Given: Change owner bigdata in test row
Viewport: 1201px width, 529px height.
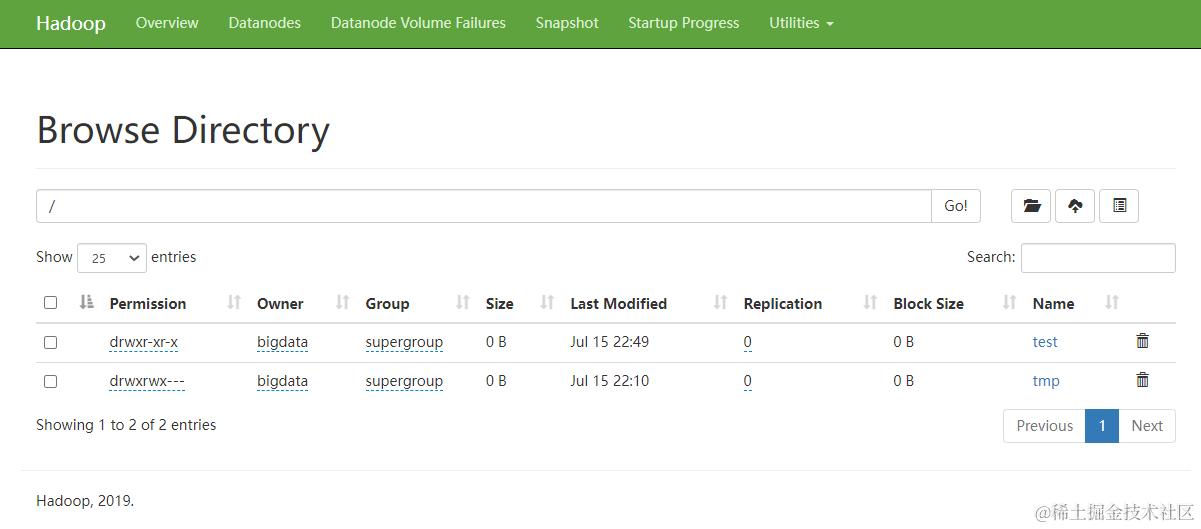Looking at the screenshot, I should click(282, 342).
